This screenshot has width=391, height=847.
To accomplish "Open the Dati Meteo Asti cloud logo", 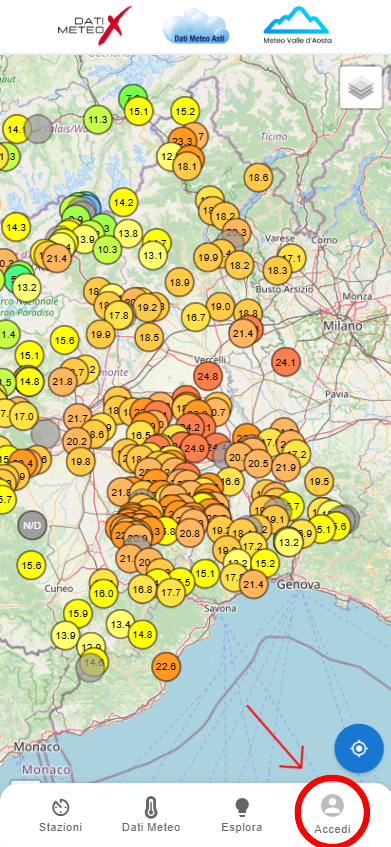I will click(196, 26).
